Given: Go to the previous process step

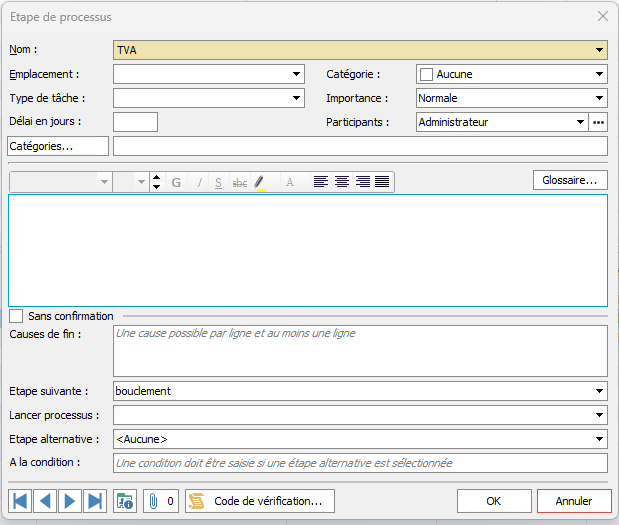Looking at the screenshot, I should point(45,501).
